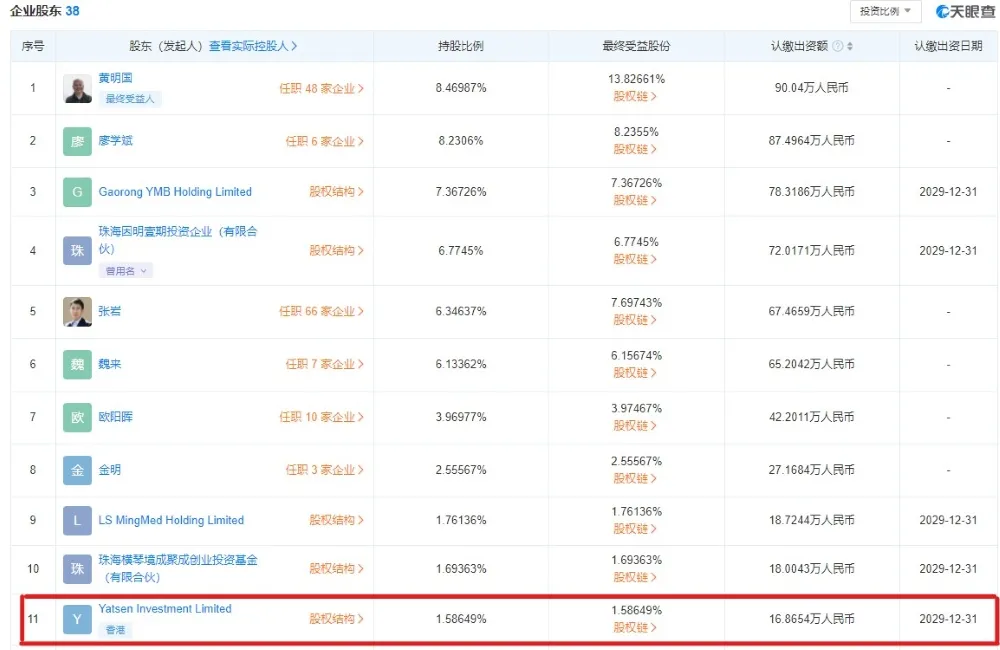Click the green 欧 avatar icon
The image size is (1000, 650).
point(77,417)
